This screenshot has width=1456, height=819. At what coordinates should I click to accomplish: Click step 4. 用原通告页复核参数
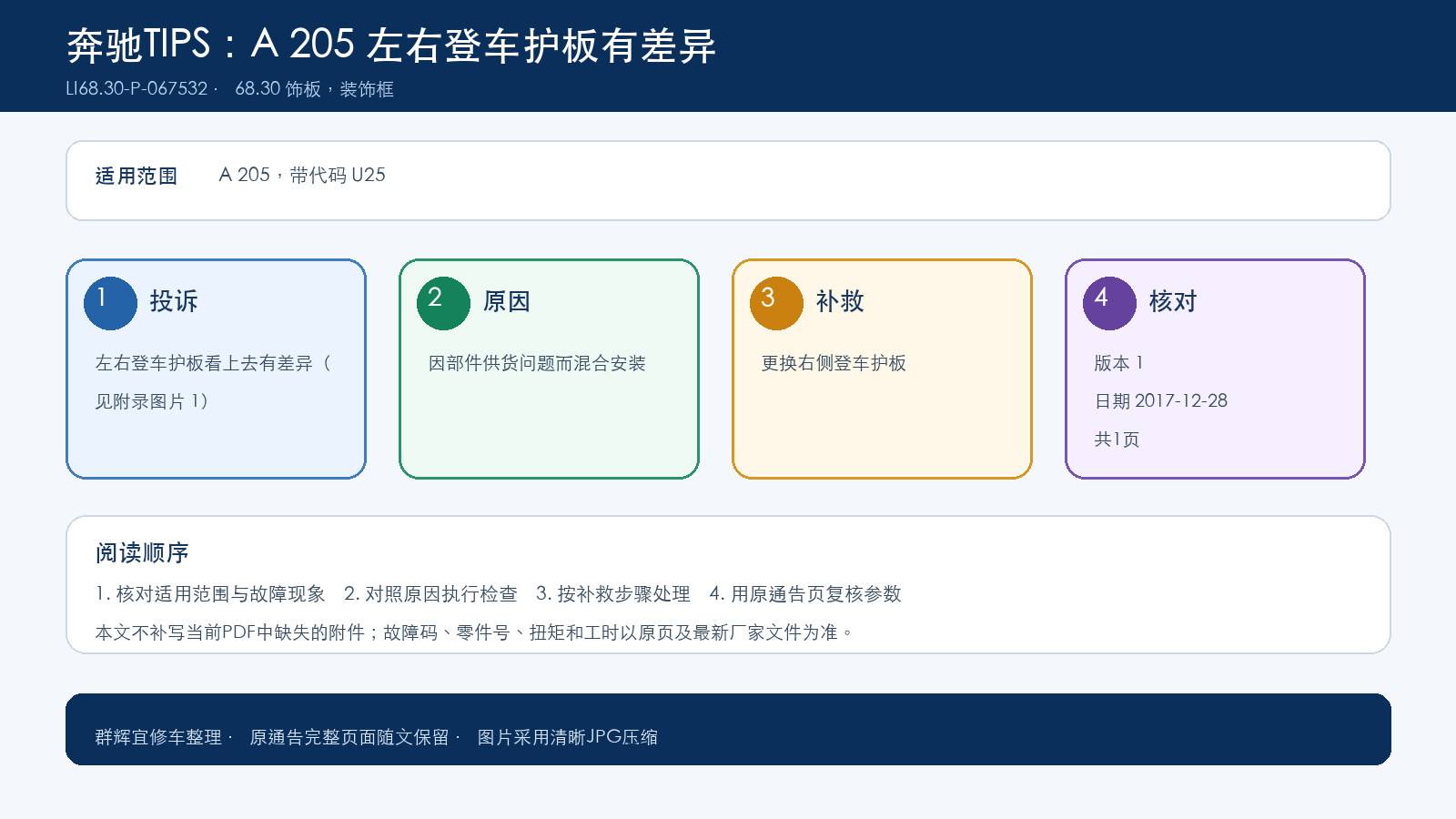(x=805, y=594)
